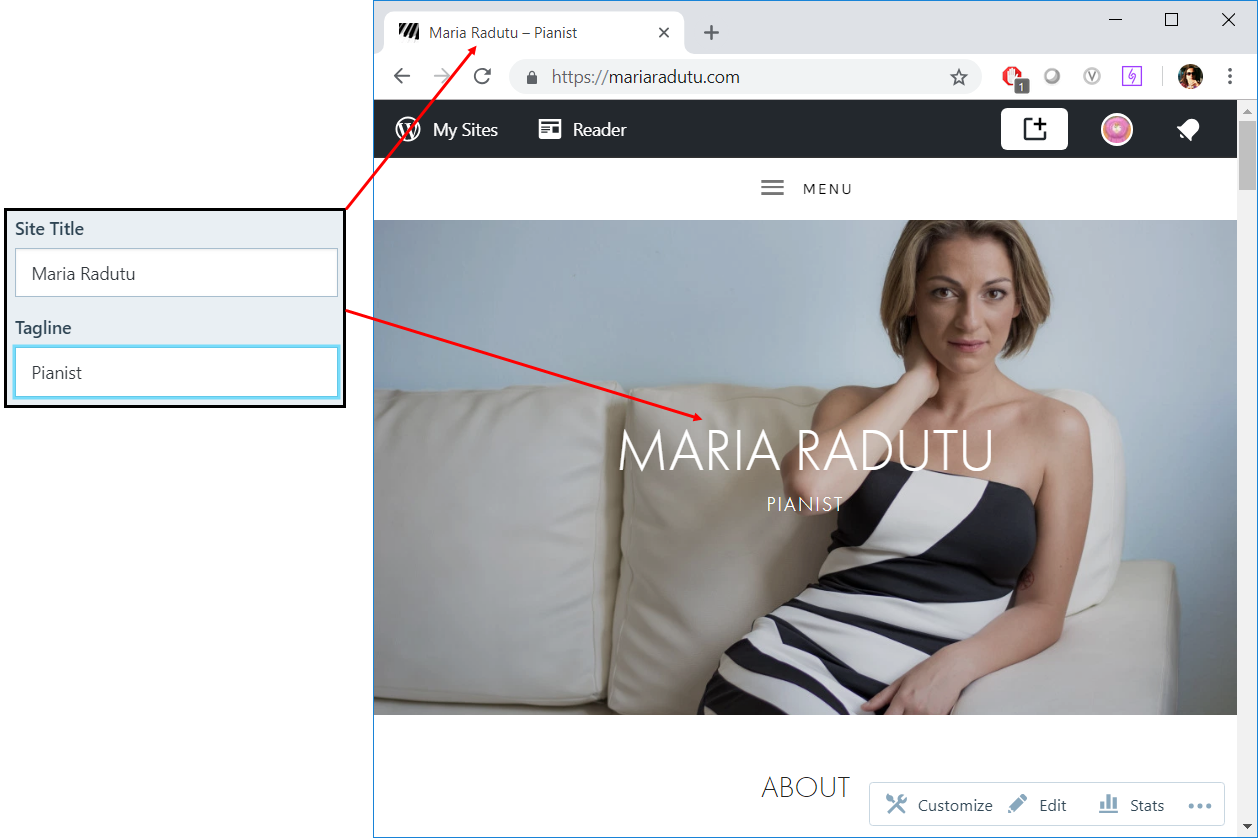Open a new browser tab
Viewport: 1258px width, 838px height.
[711, 31]
